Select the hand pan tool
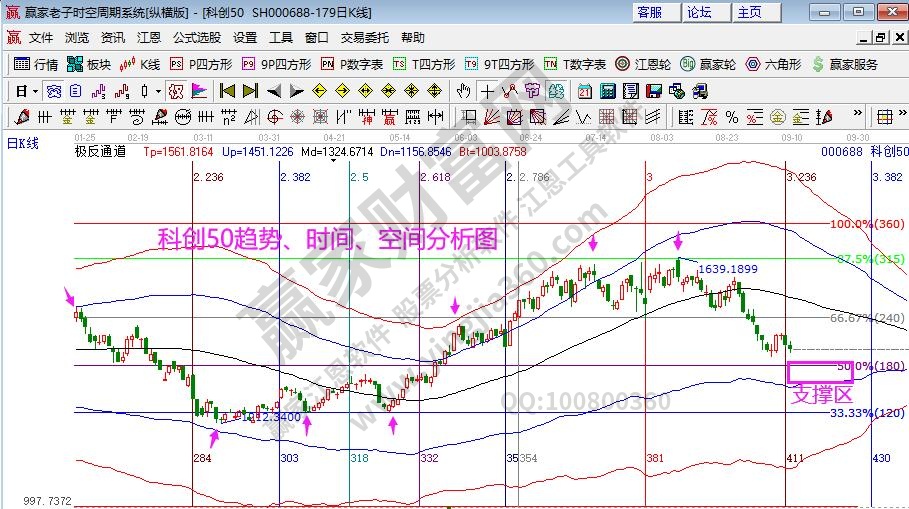 pyautogui.click(x=463, y=91)
